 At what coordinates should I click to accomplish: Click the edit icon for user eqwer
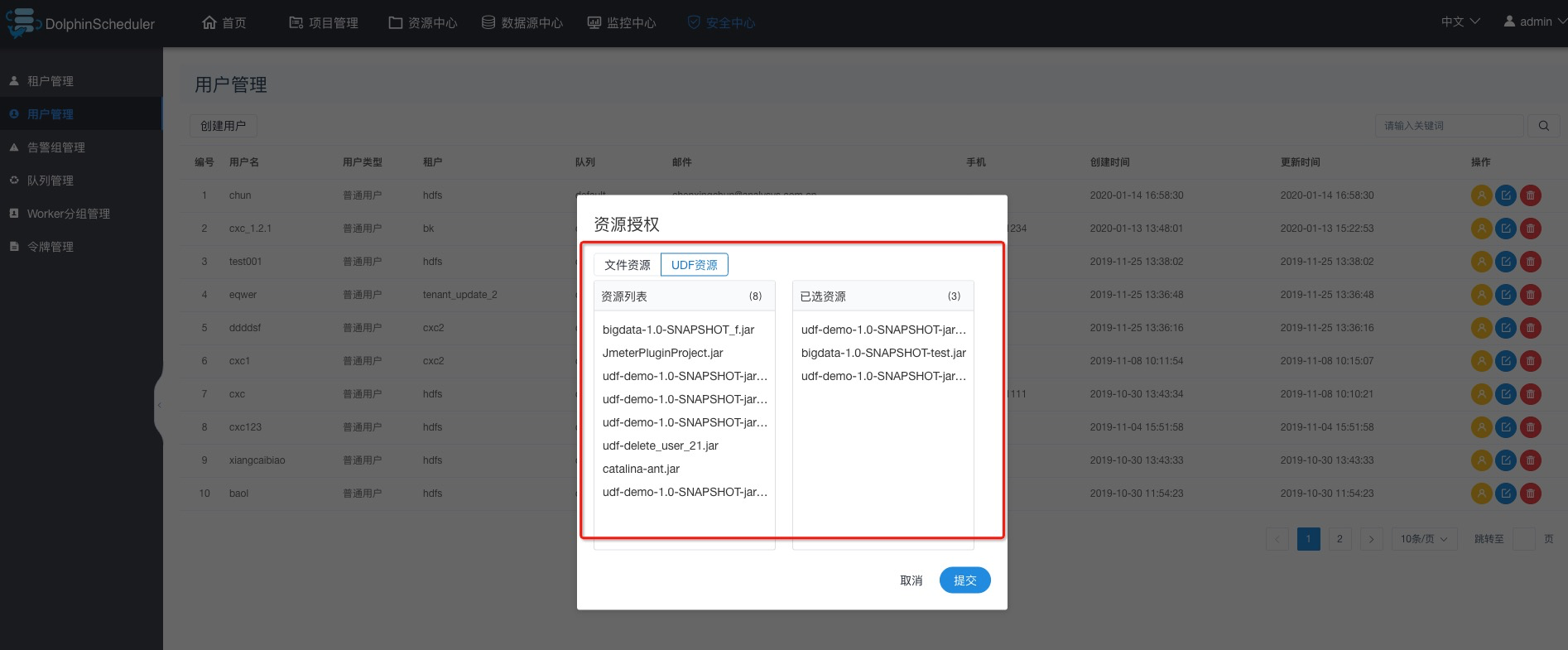coord(1506,295)
